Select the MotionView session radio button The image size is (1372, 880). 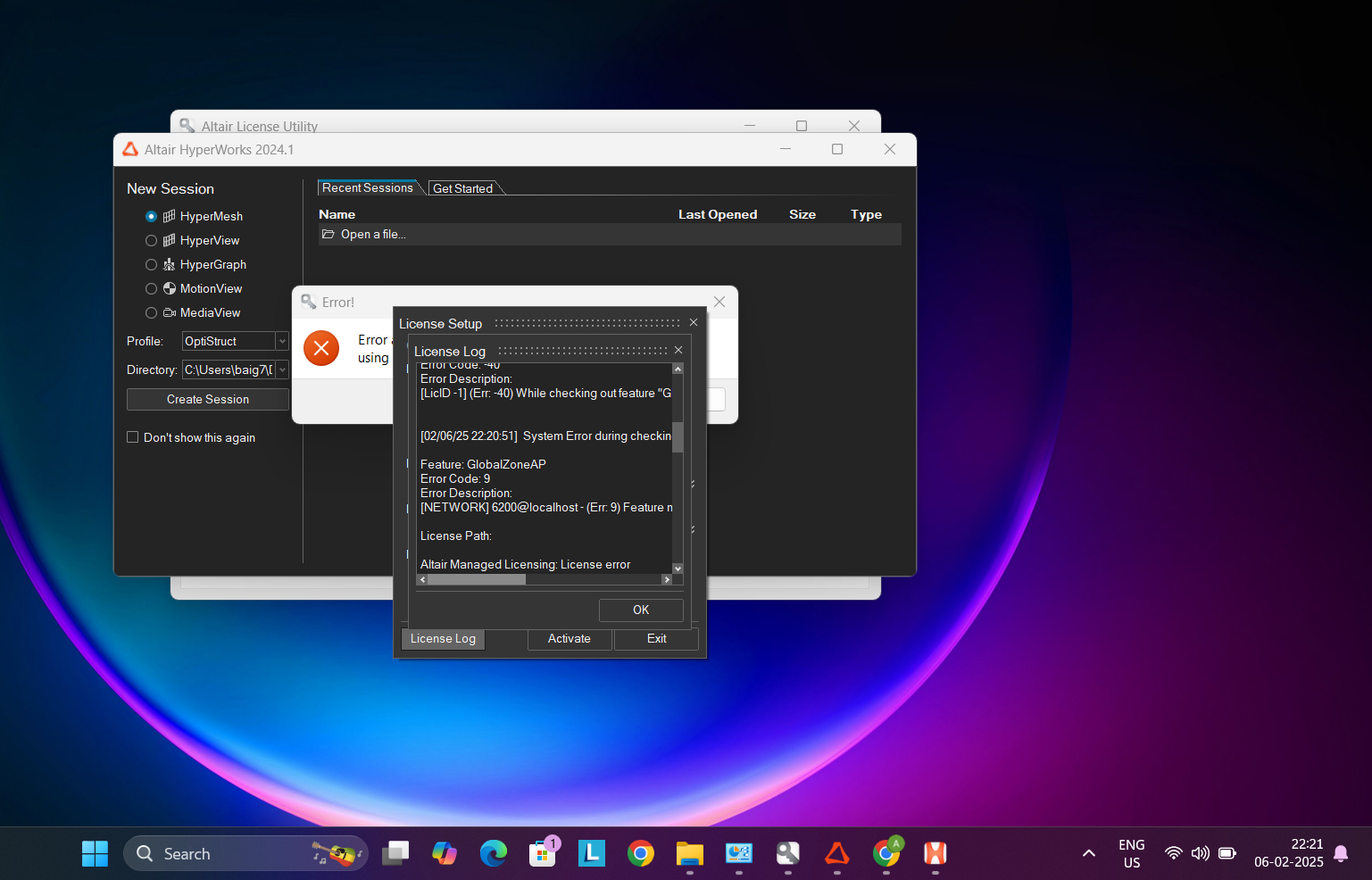click(x=151, y=289)
